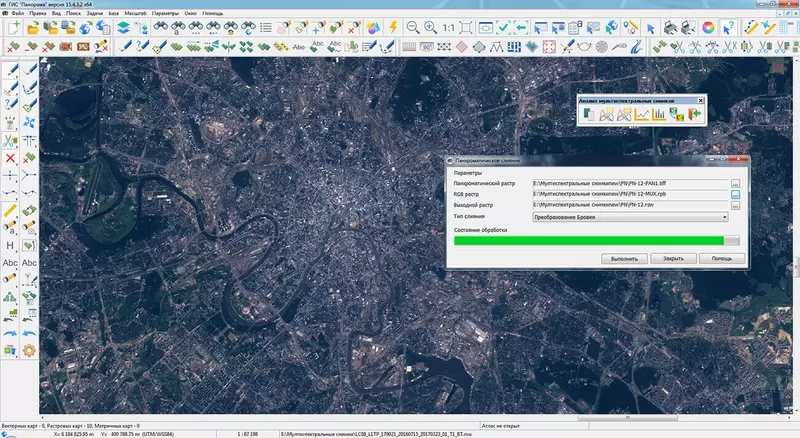800x438 pixels.
Task: Browse for the Панхроматический растр file
Action: (x=735, y=183)
